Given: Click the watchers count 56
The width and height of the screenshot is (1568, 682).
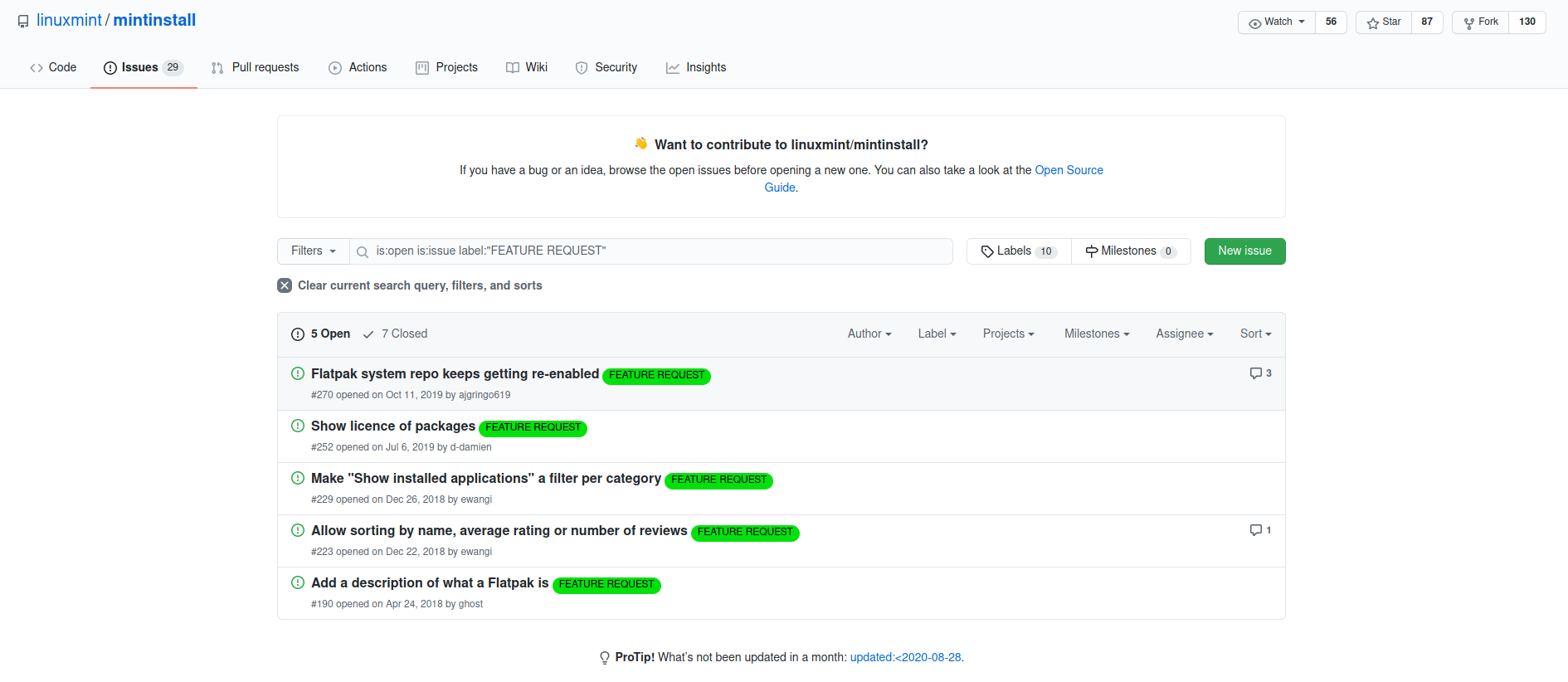Looking at the screenshot, I should pos(1331,22).
